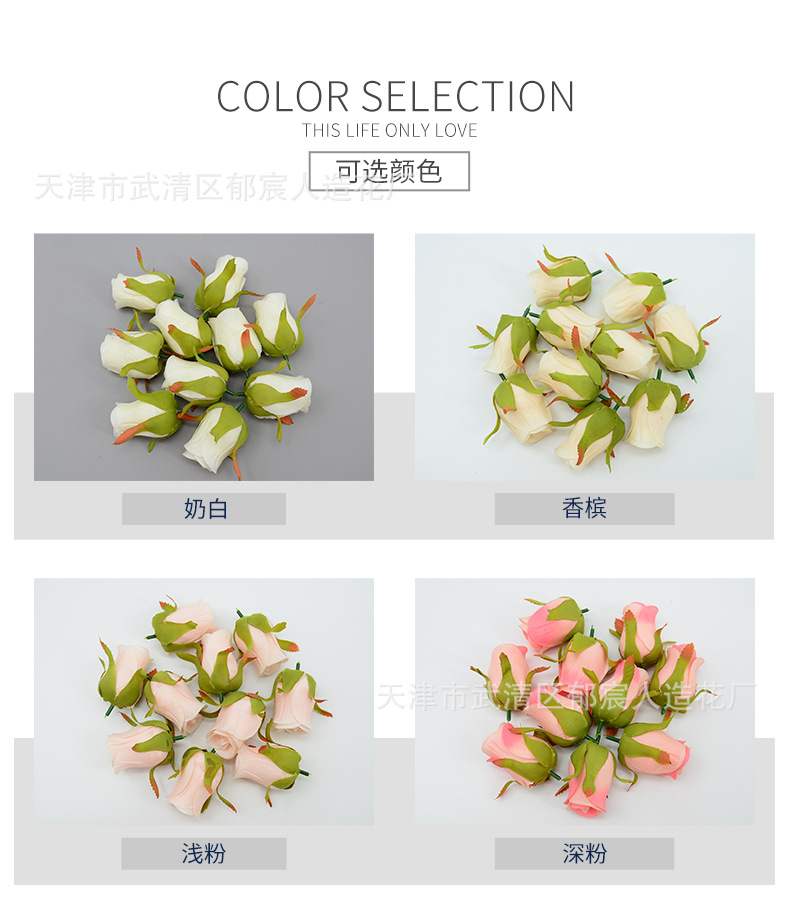Select the 奶白 color label

click(x=204, y=508)
